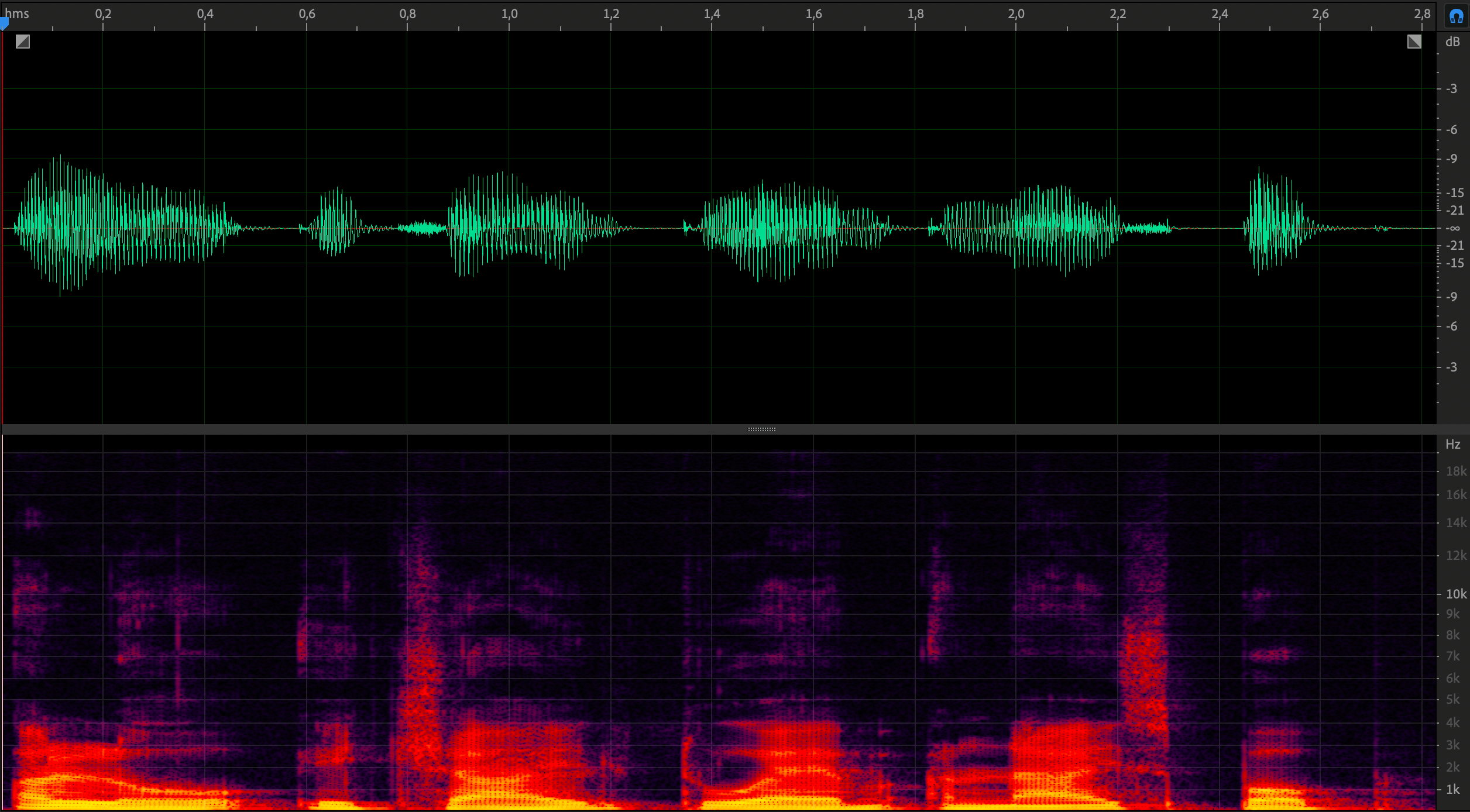Click the 2,0 second mark on the ruler
Screen dimensions: 1470x812
point(1016,13)
